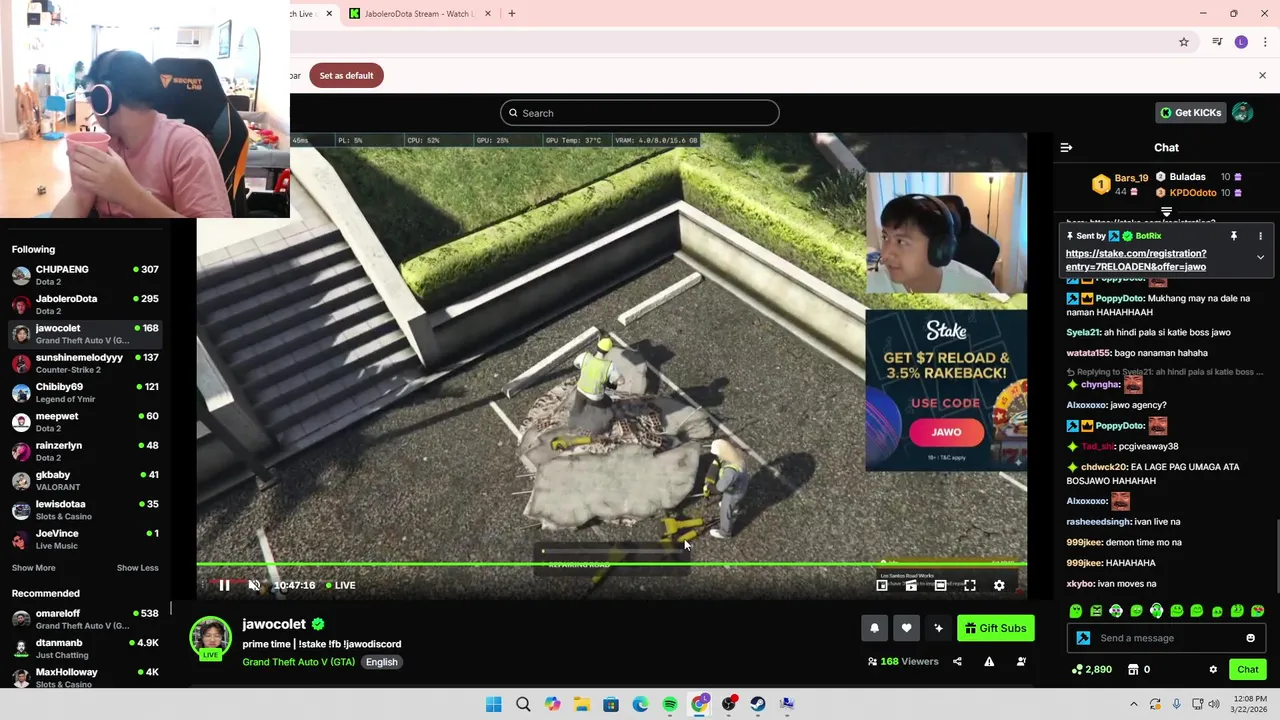
Task: Jump to LIVE in the player
Action: point(340,585)
